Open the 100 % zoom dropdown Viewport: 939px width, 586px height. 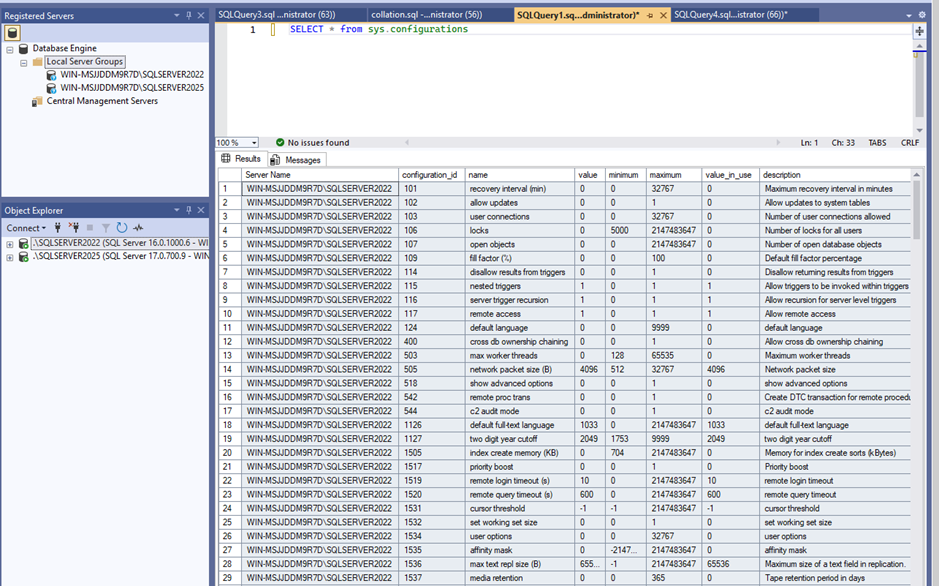click(x=255, y=142)
